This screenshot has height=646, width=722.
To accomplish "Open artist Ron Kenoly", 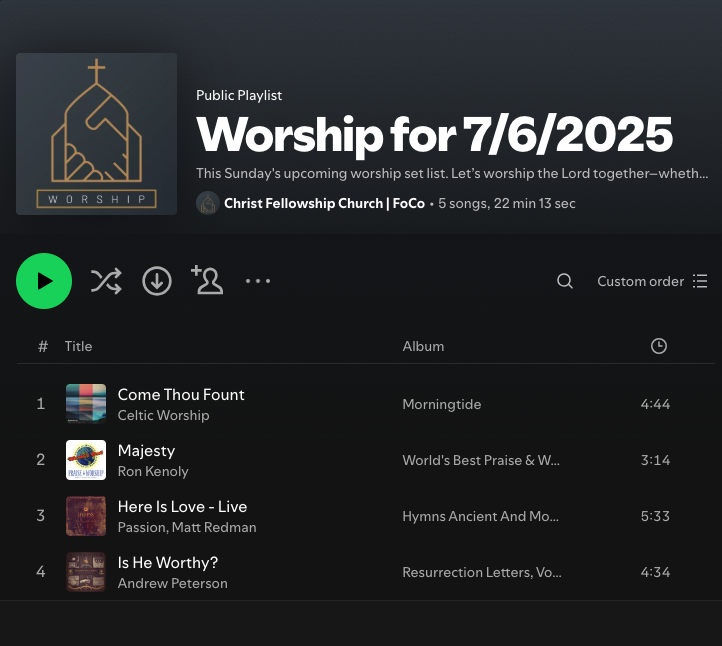I will coord(153,471).
